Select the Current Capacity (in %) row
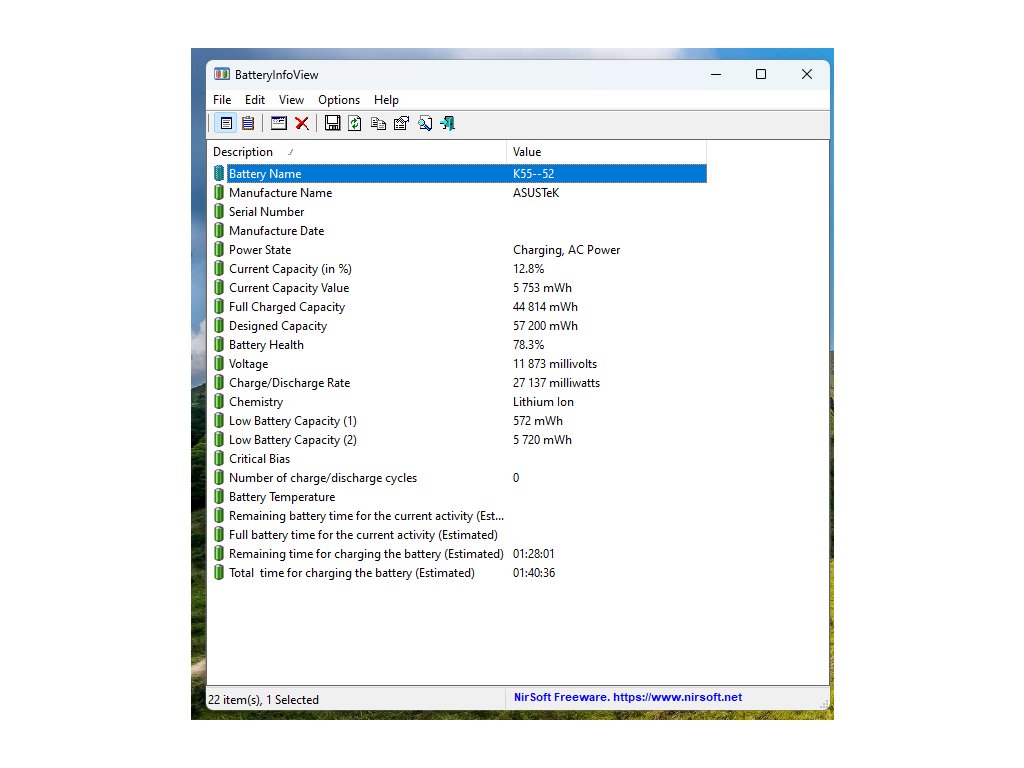 [460, 269]
